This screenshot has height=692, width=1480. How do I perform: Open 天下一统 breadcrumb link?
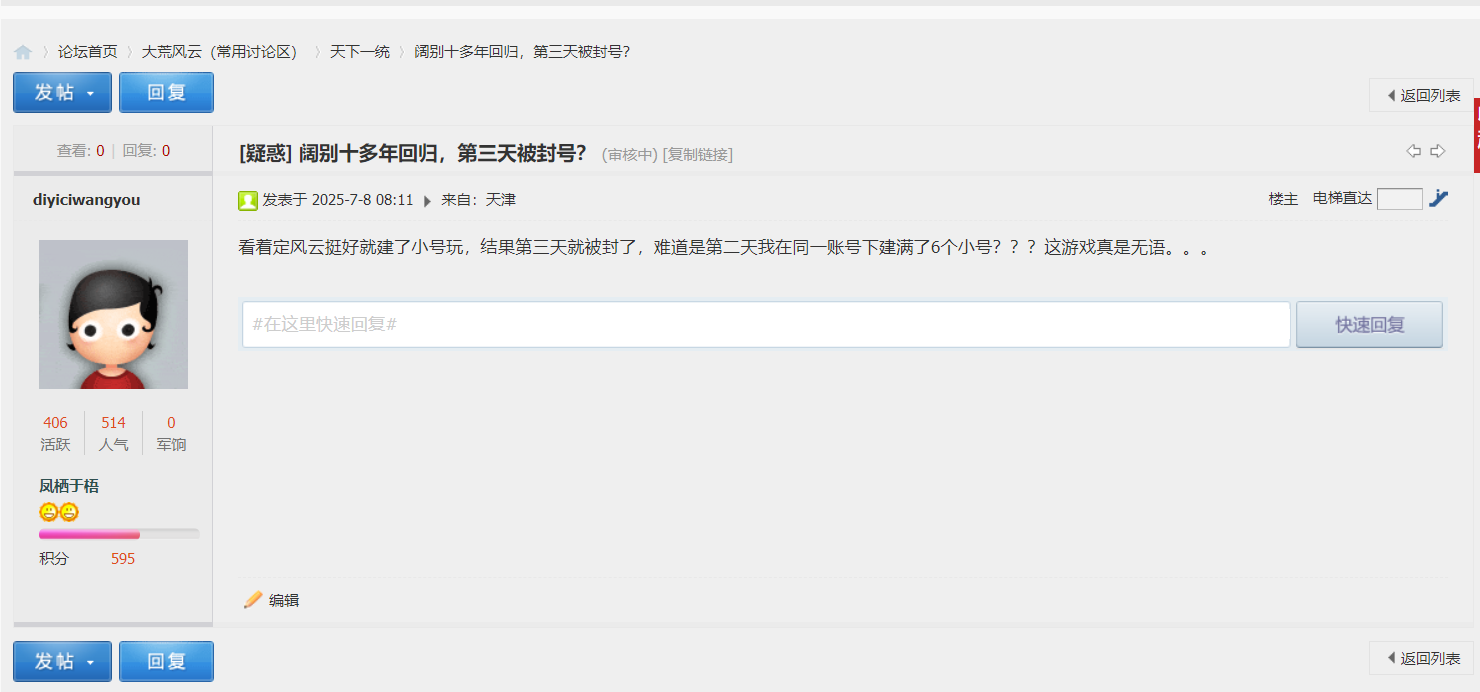click(x=360, y=51)
